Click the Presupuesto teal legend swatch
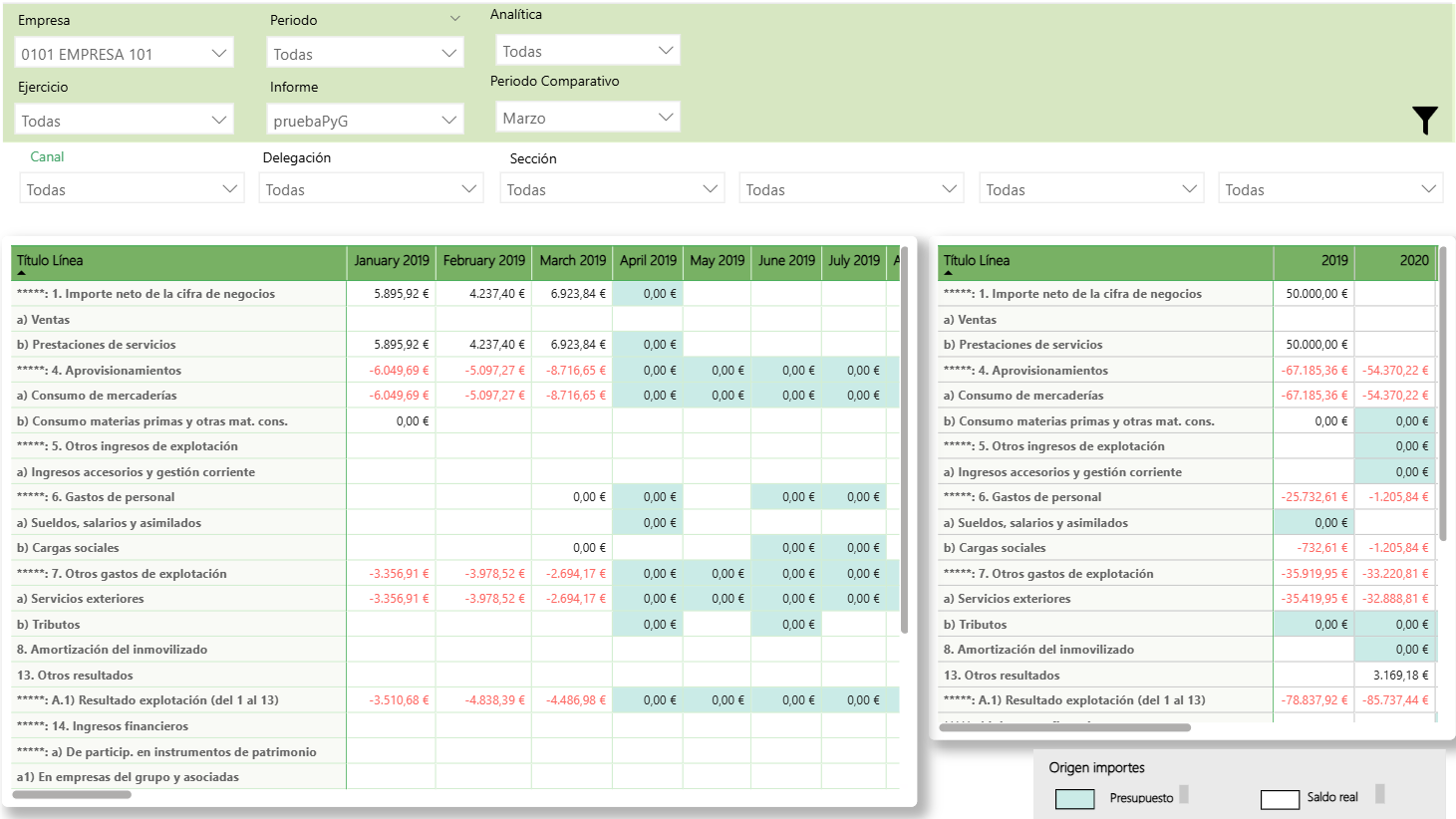Viewport: 1456px width, 819px height. click(x=1074, y=799)
